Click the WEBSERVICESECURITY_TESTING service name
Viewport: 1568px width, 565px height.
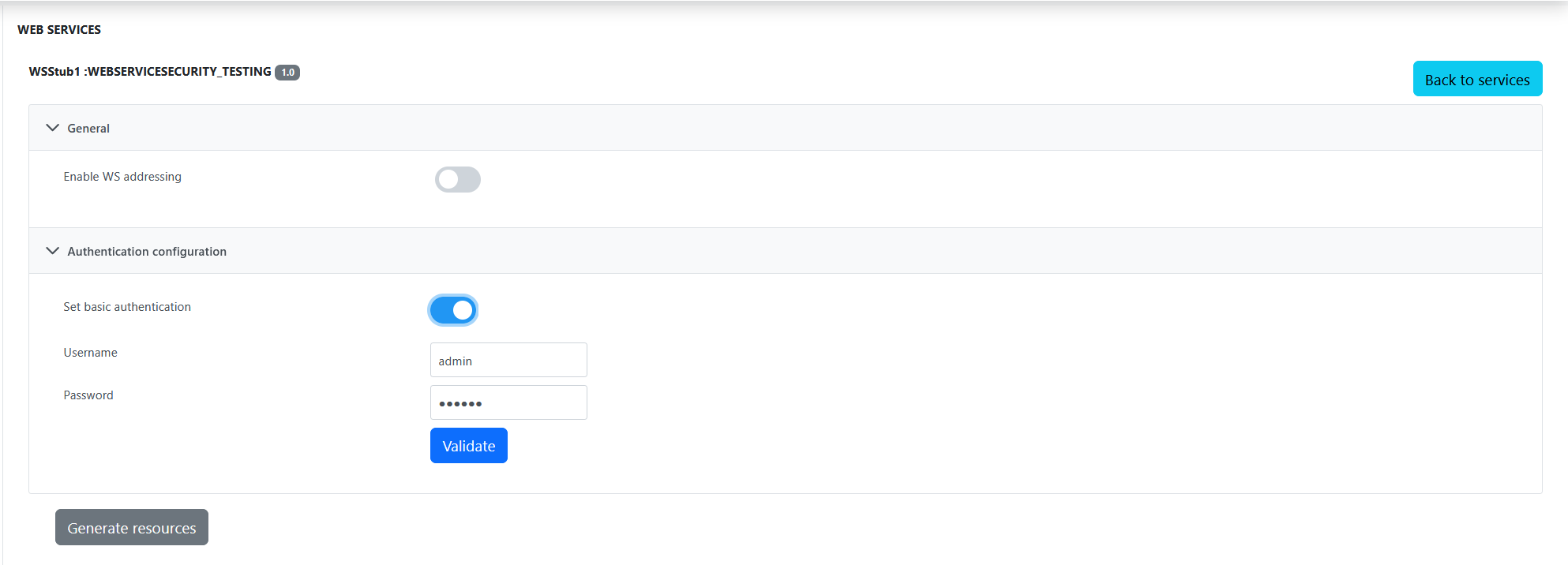pos(179,72)
